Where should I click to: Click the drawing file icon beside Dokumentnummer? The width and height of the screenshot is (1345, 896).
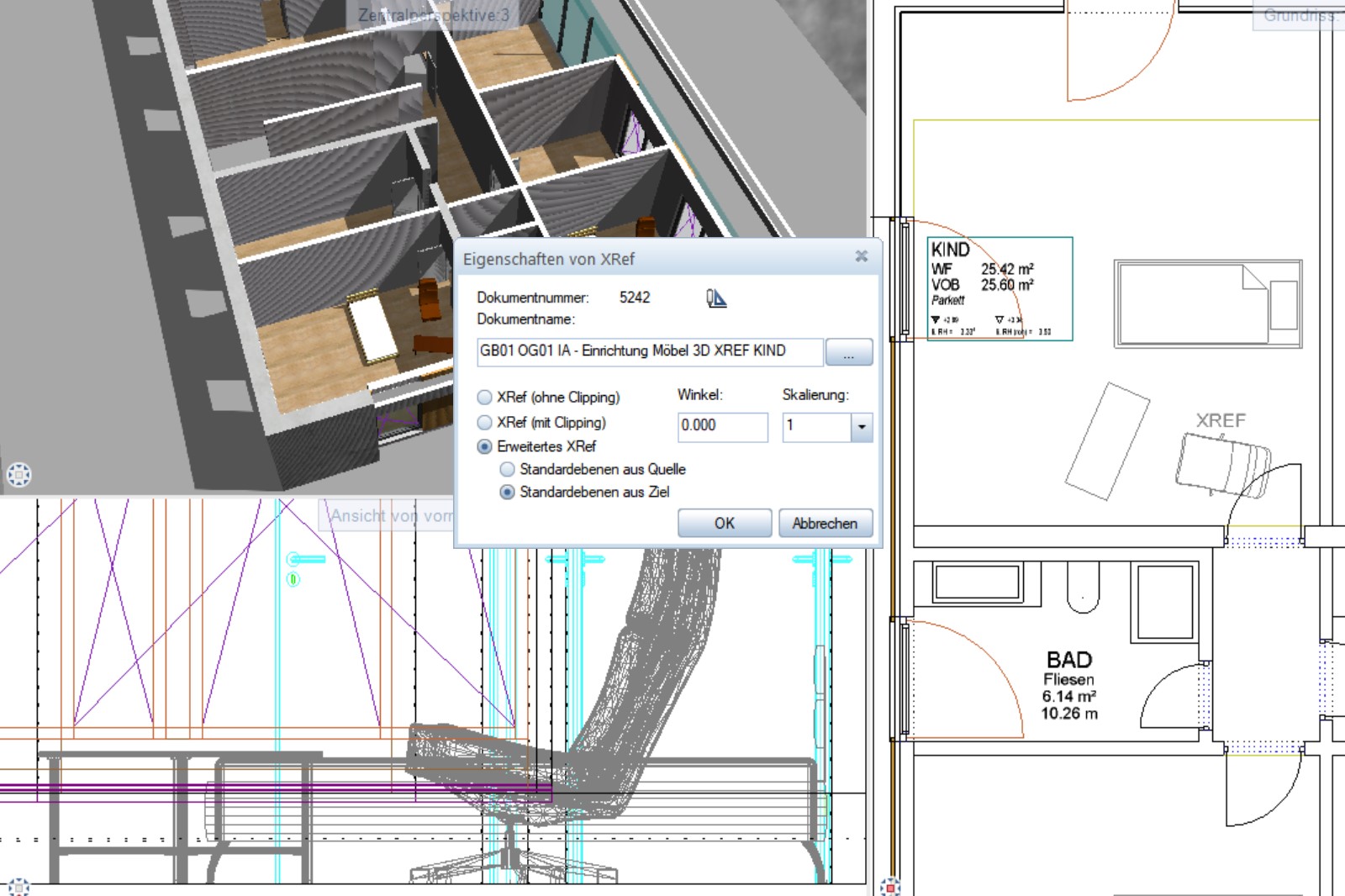pyautogui.click(x=716, y=298)
